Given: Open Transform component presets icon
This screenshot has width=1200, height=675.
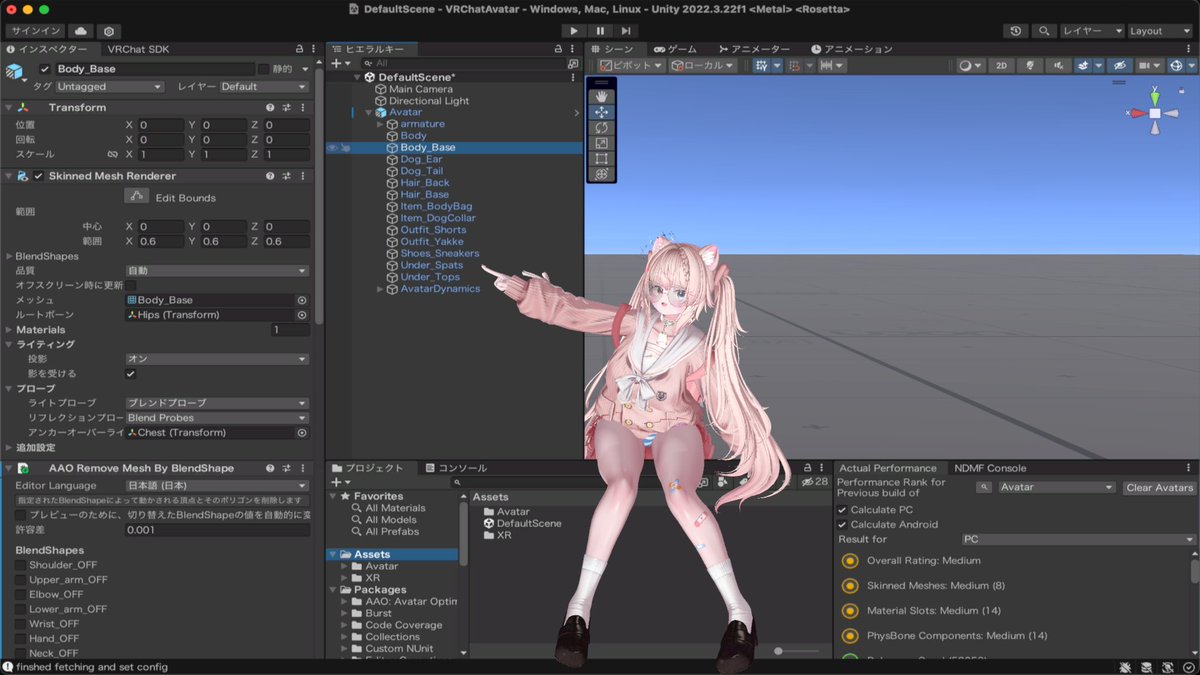Looking at the screenshot, I should 286,107.
